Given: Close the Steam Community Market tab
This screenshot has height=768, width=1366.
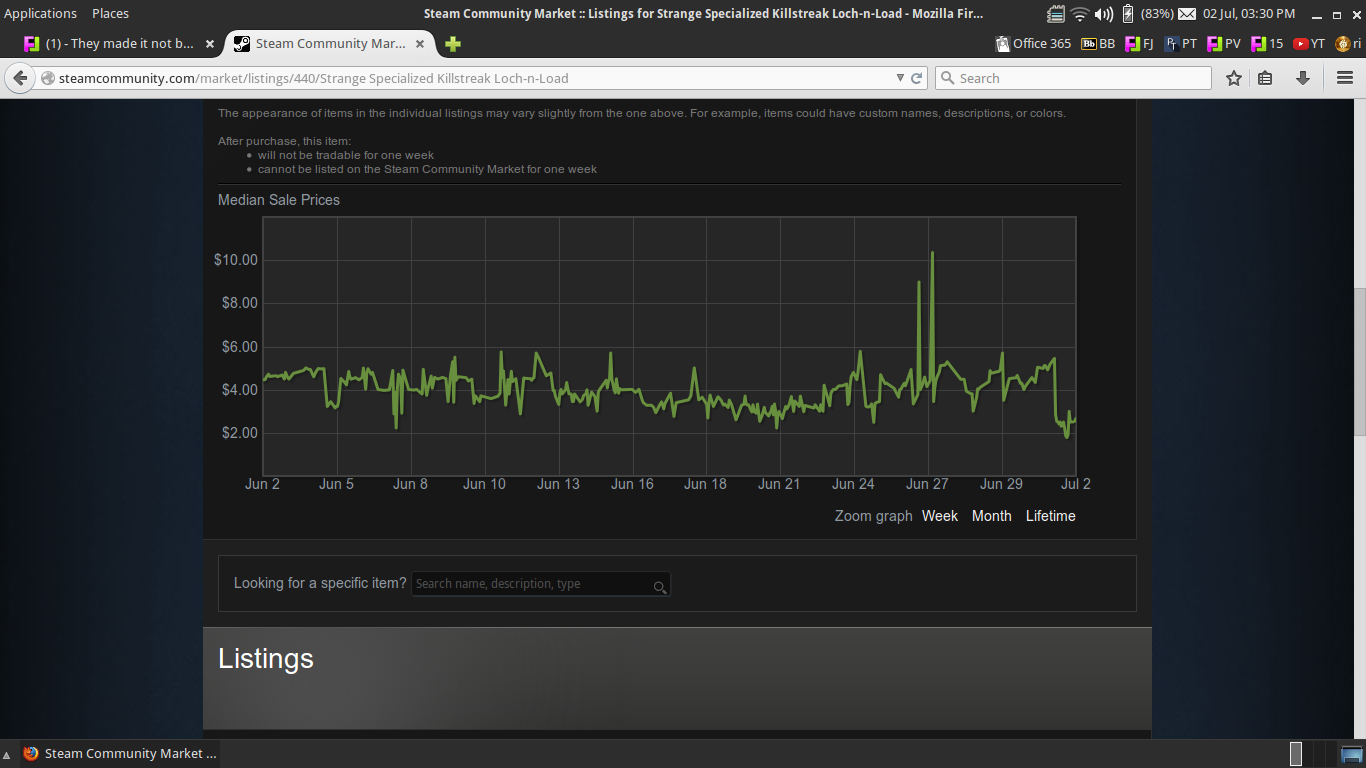Looking at the screenshot, I should (420, 44).
